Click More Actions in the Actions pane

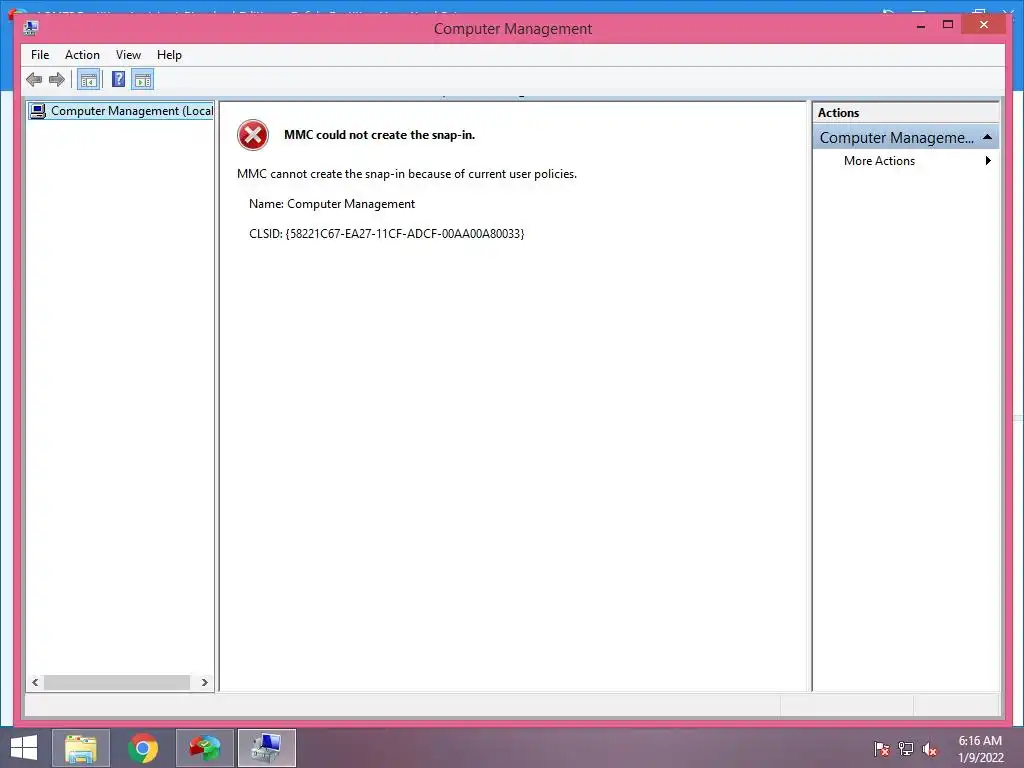point(879,161)
